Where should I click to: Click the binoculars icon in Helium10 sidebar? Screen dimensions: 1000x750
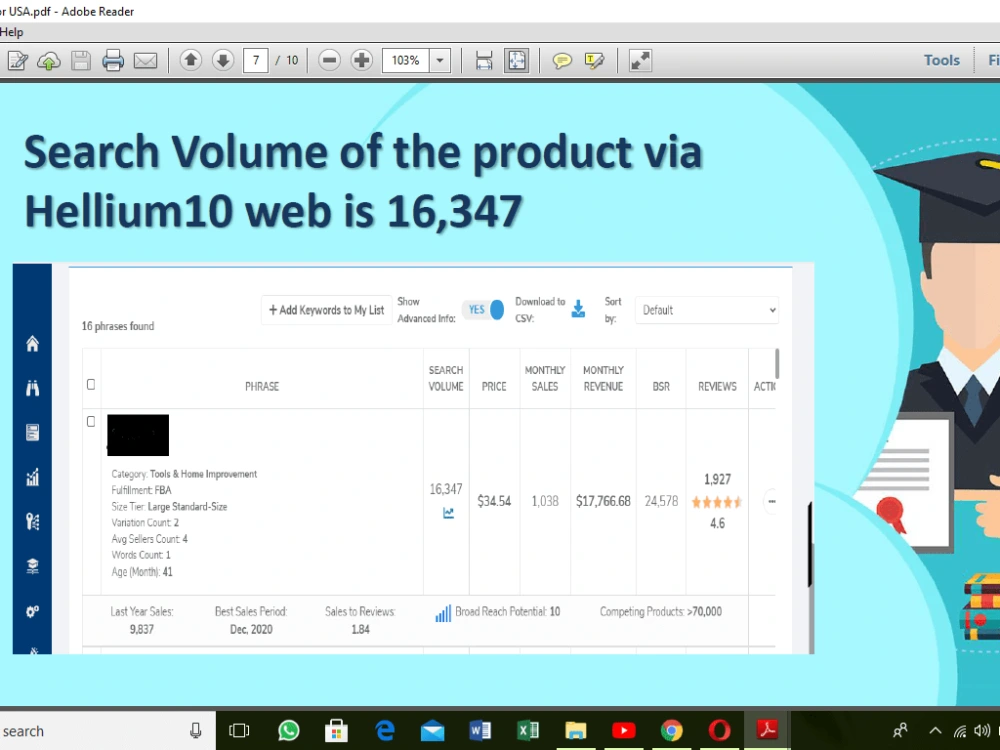pos(33,388)
